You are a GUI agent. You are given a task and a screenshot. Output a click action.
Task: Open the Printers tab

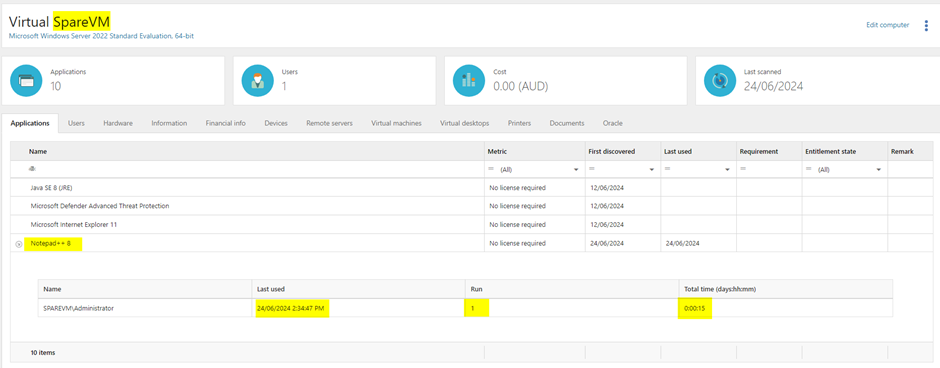[x=519, y=123]
